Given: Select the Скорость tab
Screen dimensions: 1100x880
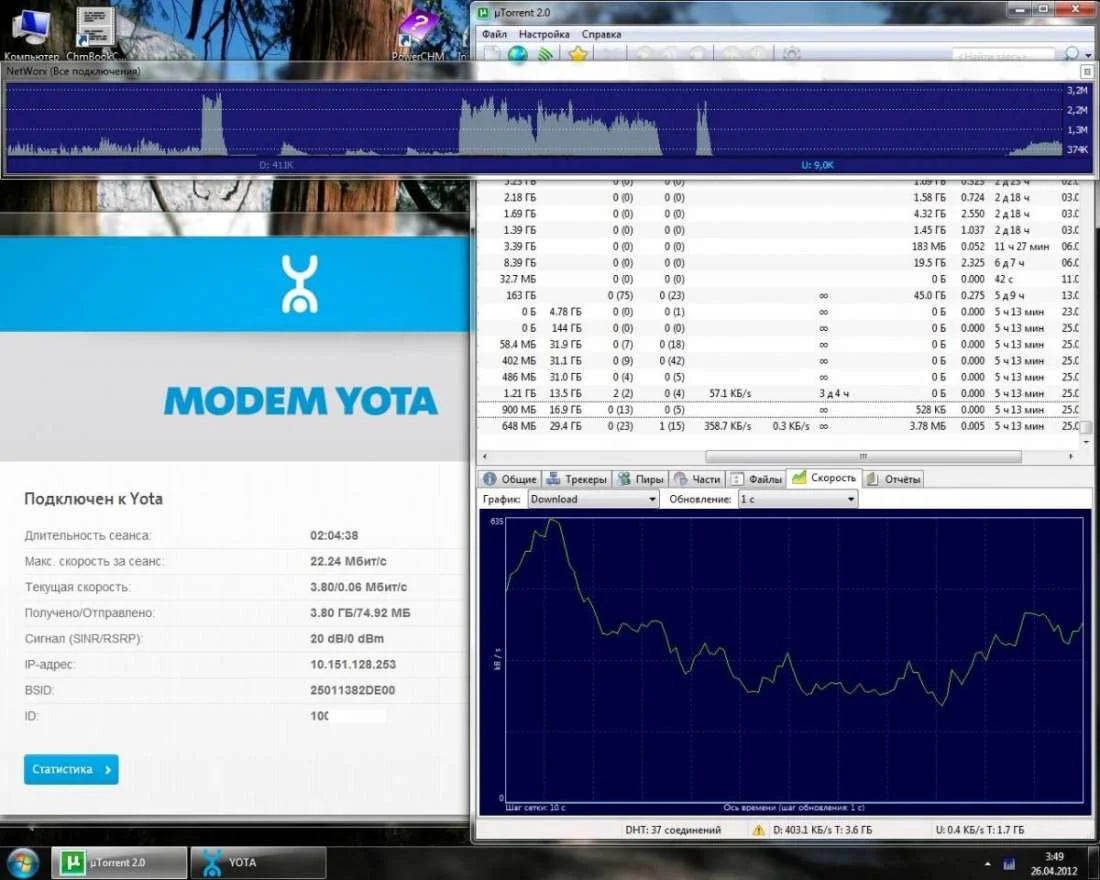Looking at the screenshot, I should pyautogui.click(x=824, y=478).
